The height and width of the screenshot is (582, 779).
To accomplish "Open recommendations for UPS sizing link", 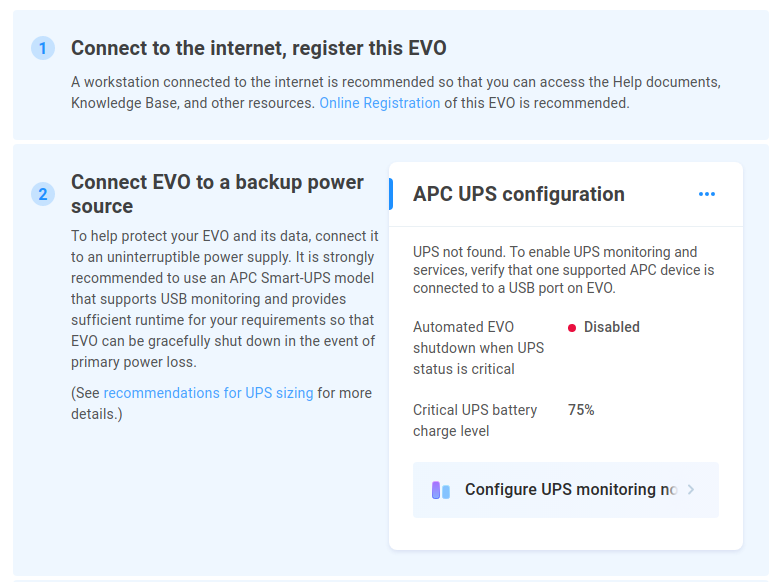I will click(x=208, y=393).
